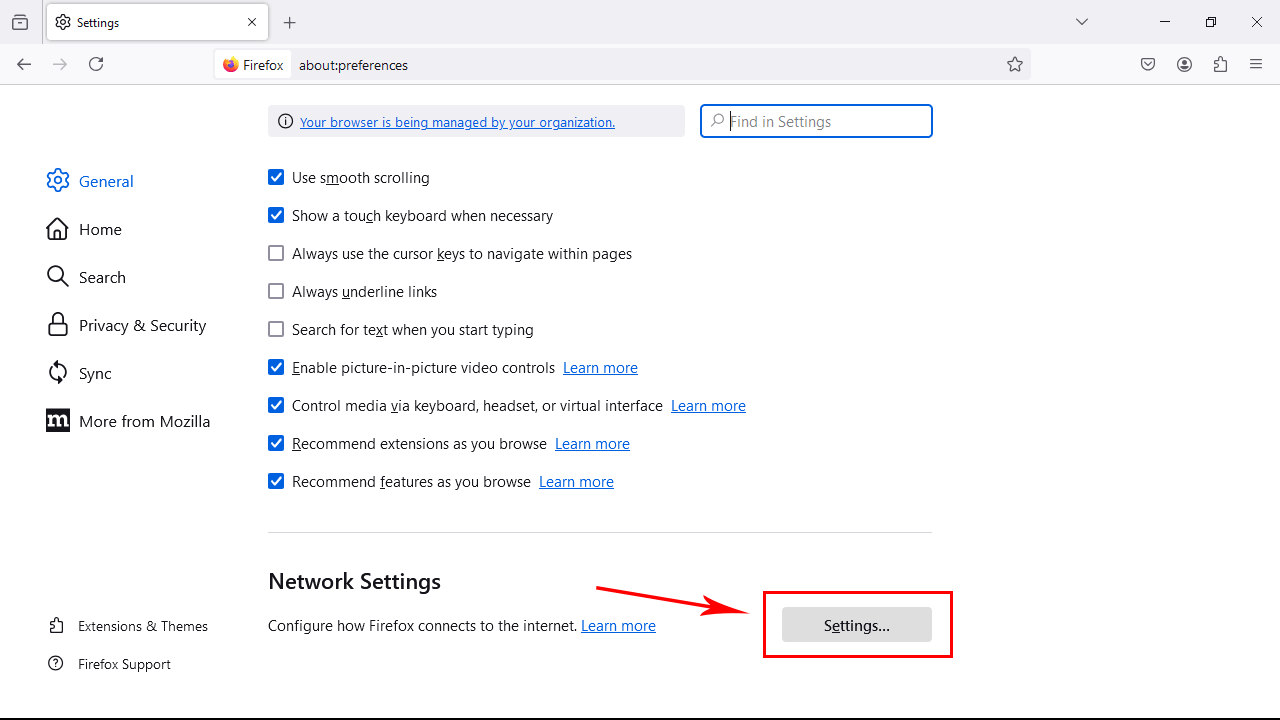The image size is (1280, 720).
Task: Click the Network Settings button
Action: point(856,625)
